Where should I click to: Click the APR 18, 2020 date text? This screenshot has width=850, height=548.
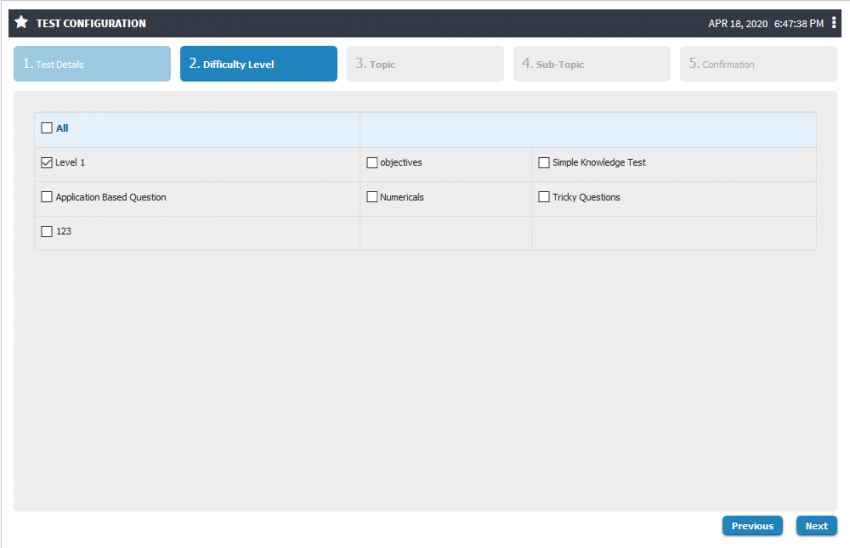[738, 24]
